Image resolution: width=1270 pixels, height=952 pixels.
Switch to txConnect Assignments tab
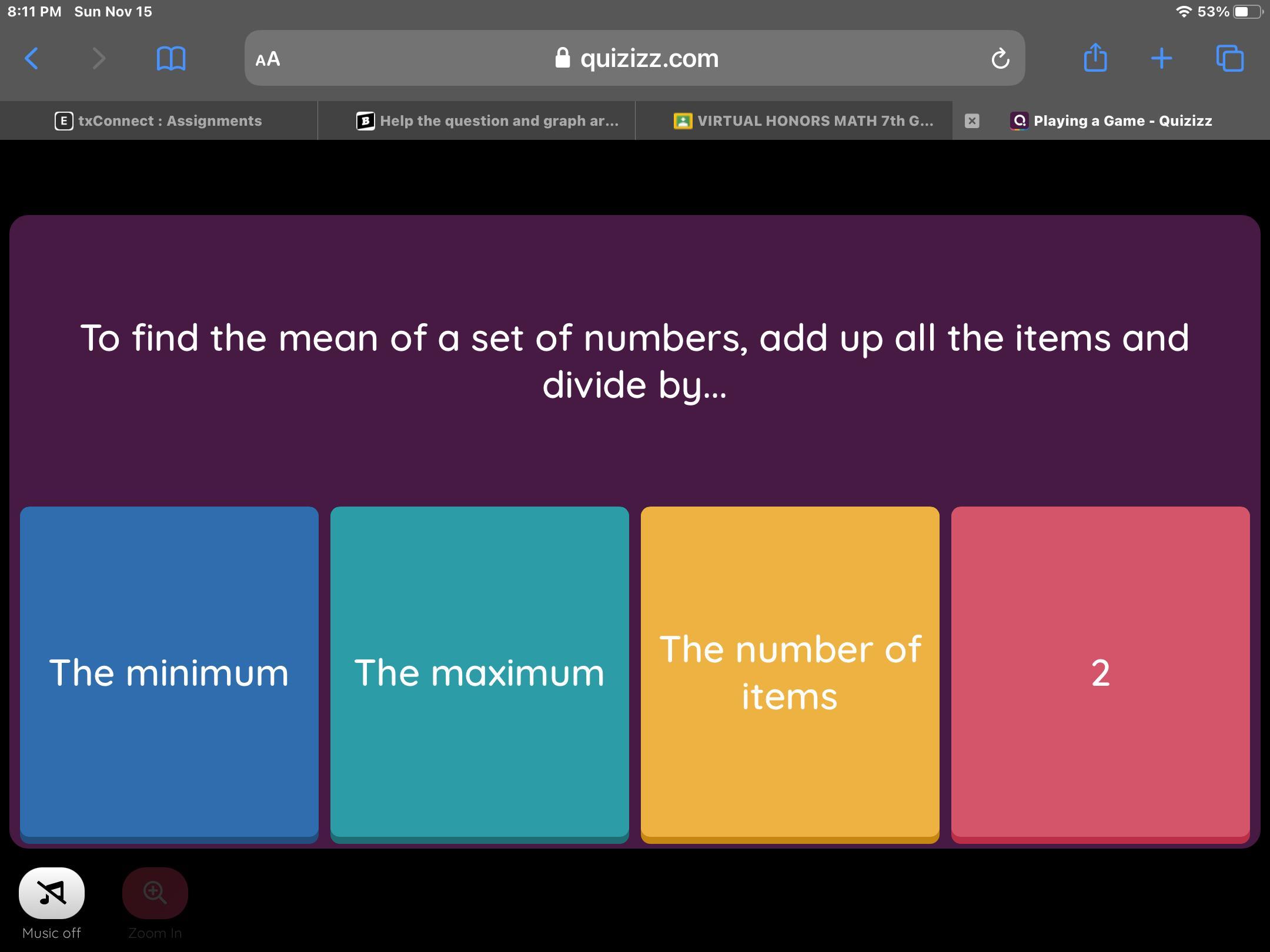tap(159, 120)
